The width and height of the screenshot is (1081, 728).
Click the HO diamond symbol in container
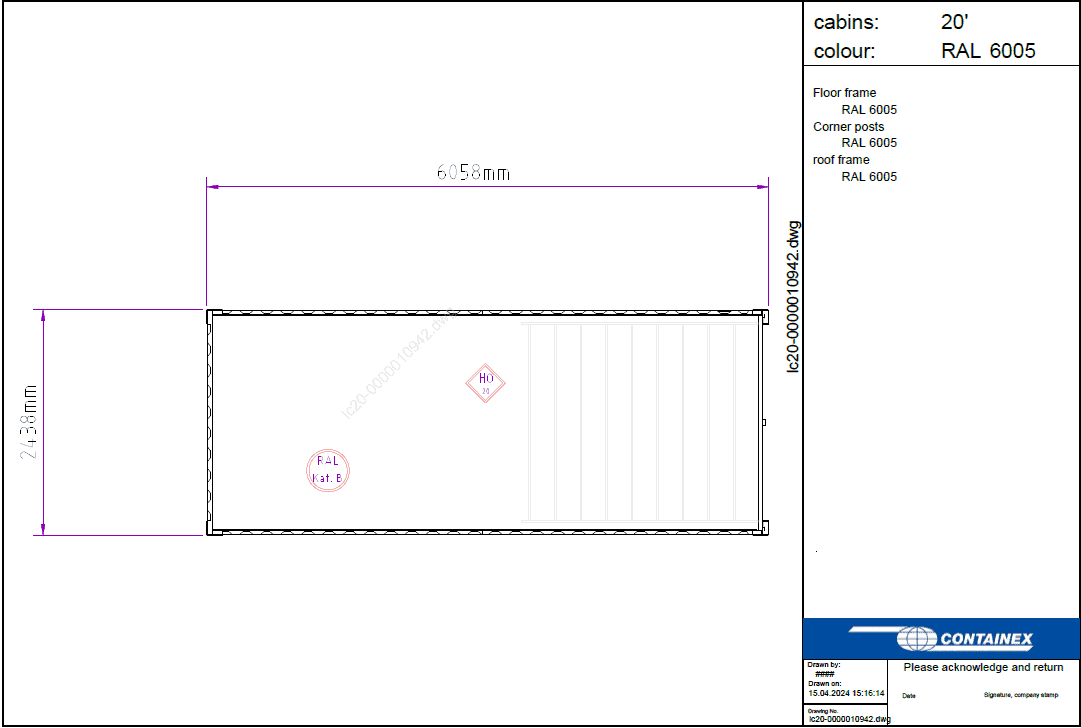(485, 383)
